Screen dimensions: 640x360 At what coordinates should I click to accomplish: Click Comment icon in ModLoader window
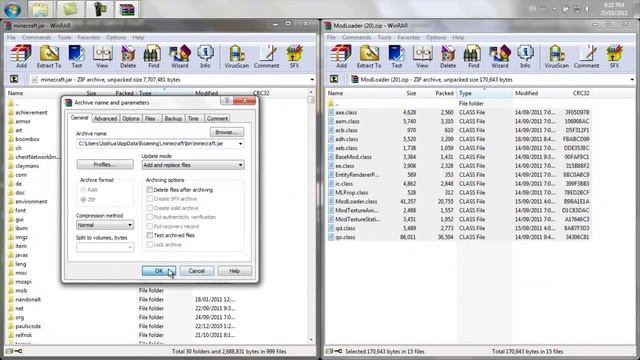pyautogui.click(x=587, y=56)
